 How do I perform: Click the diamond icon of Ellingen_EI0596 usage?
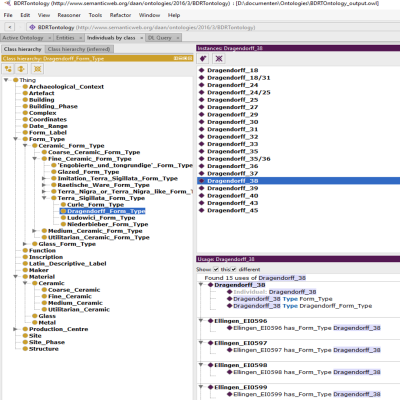pyautogui.click(x=210, y=321)
